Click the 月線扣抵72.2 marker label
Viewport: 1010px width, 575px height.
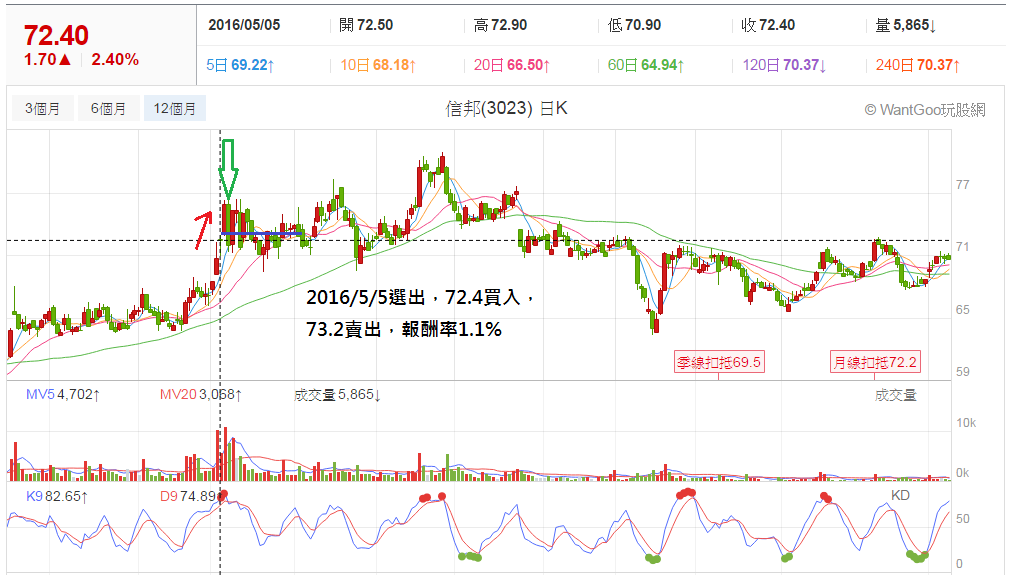click(875, 362)
